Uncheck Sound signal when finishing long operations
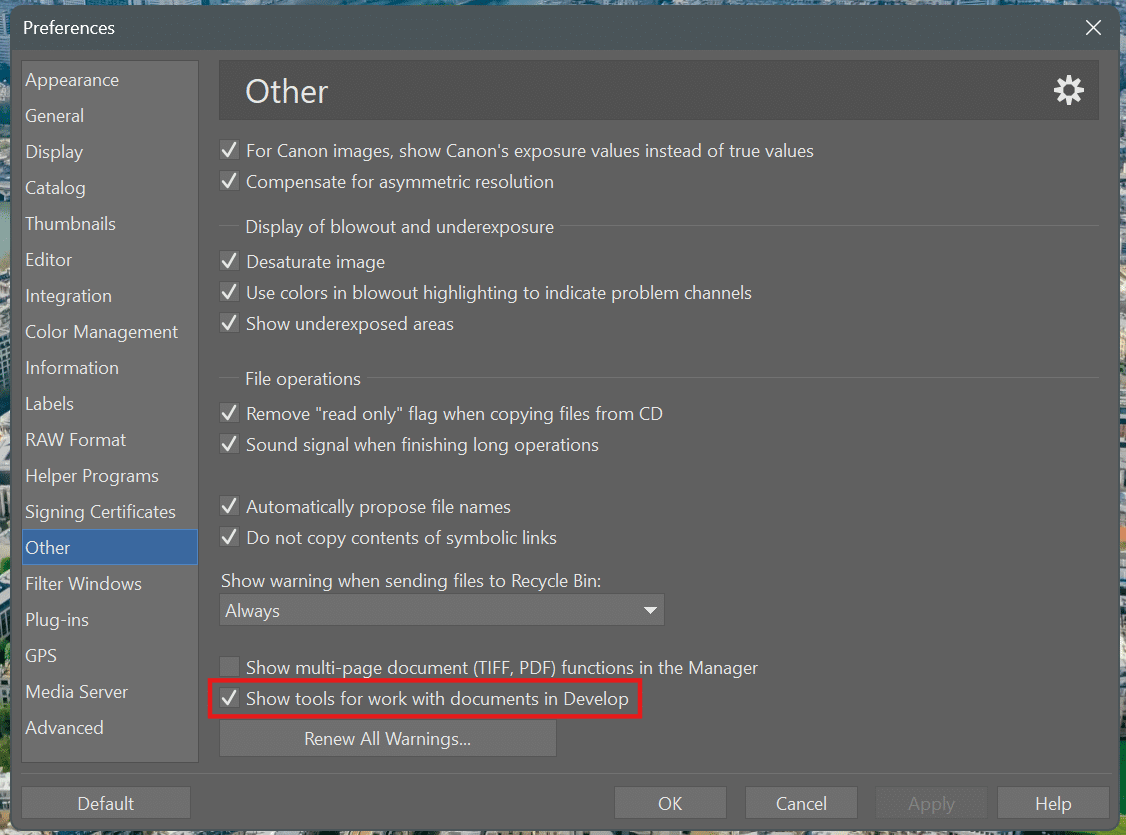The height and width of the screenshot is (835, 1126). tap(230, 445)
